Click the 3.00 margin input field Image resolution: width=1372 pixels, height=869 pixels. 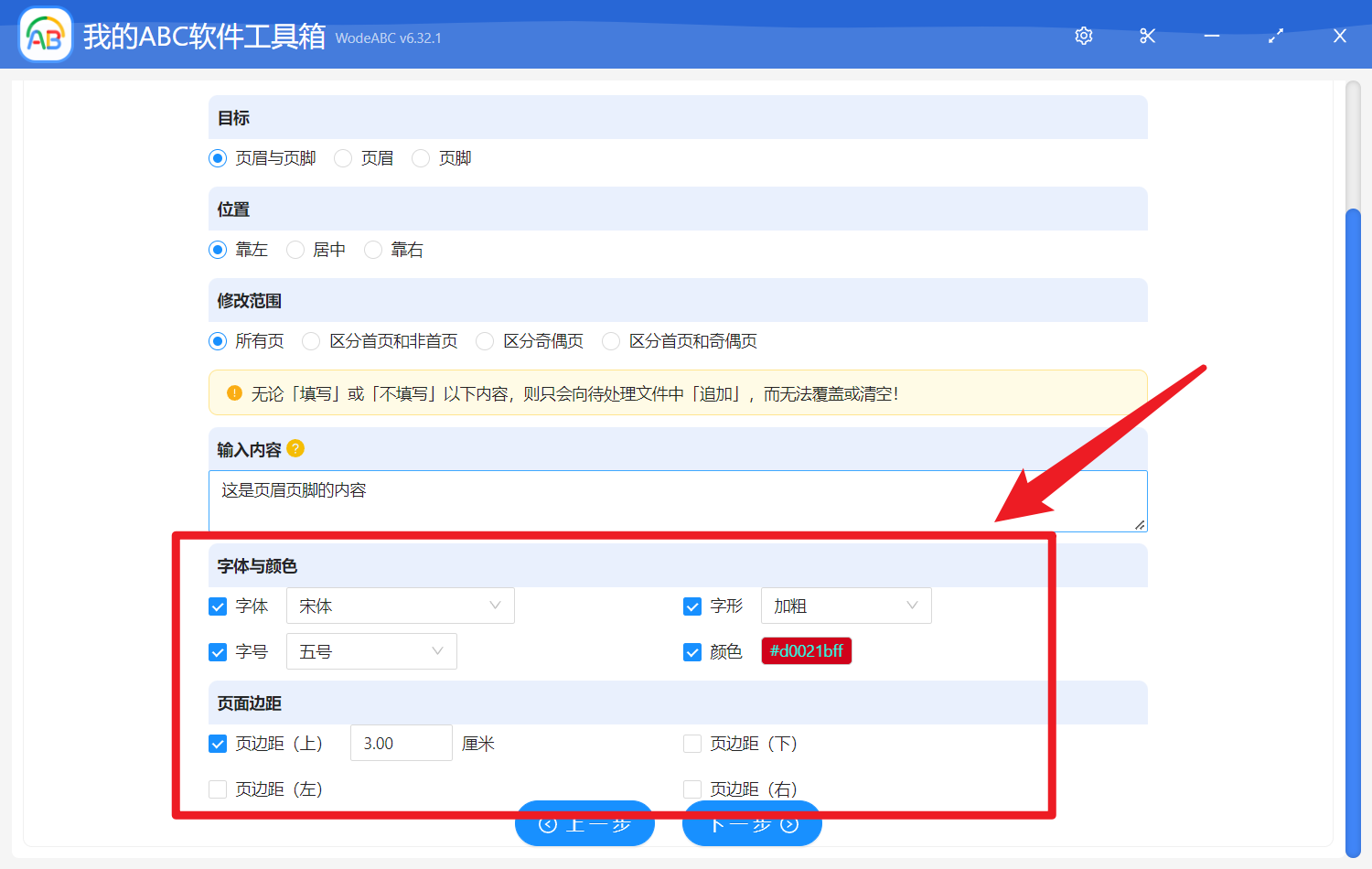coord(401,743)
